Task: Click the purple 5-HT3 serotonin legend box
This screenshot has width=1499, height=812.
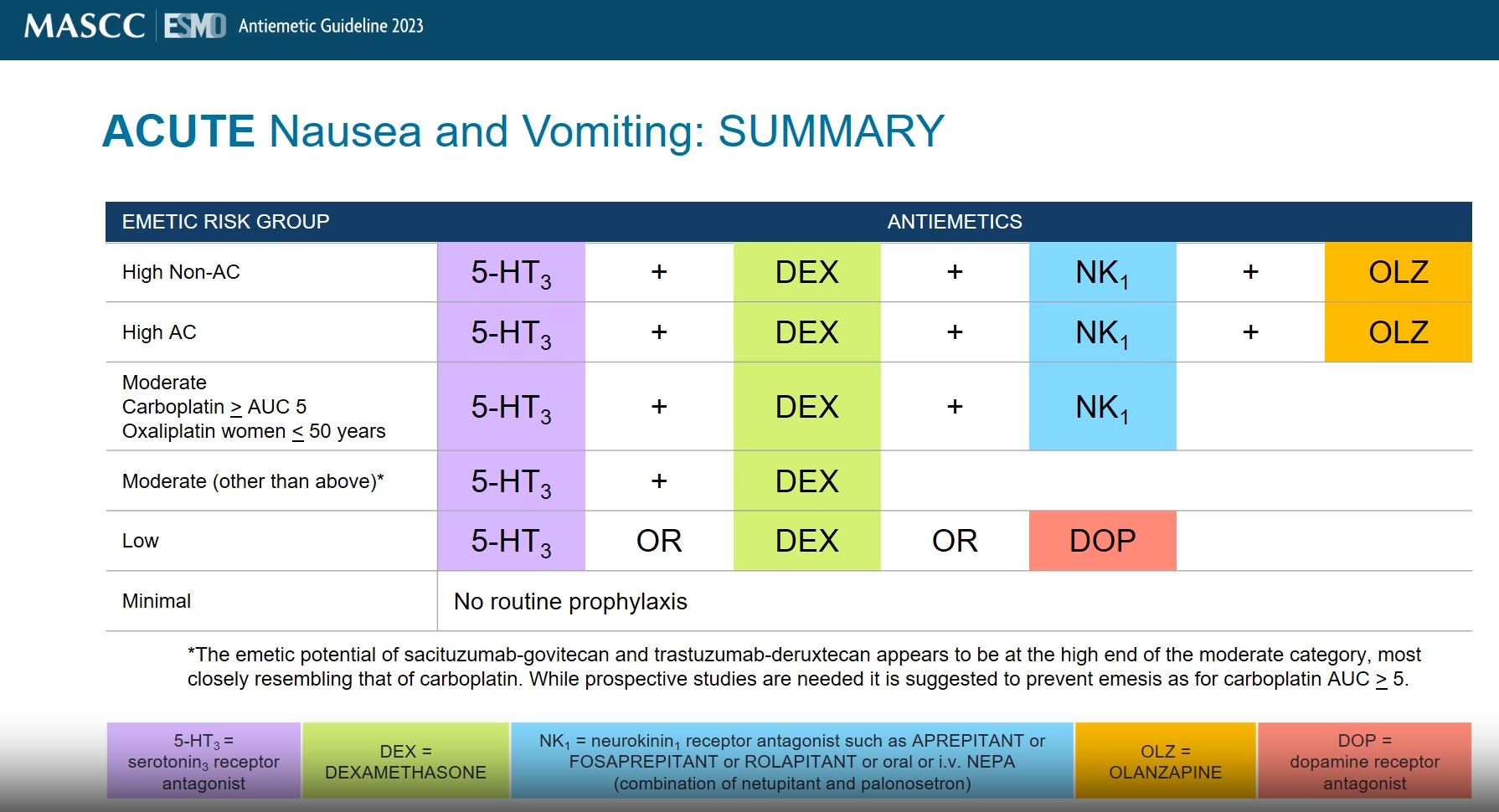Action: 203,761
